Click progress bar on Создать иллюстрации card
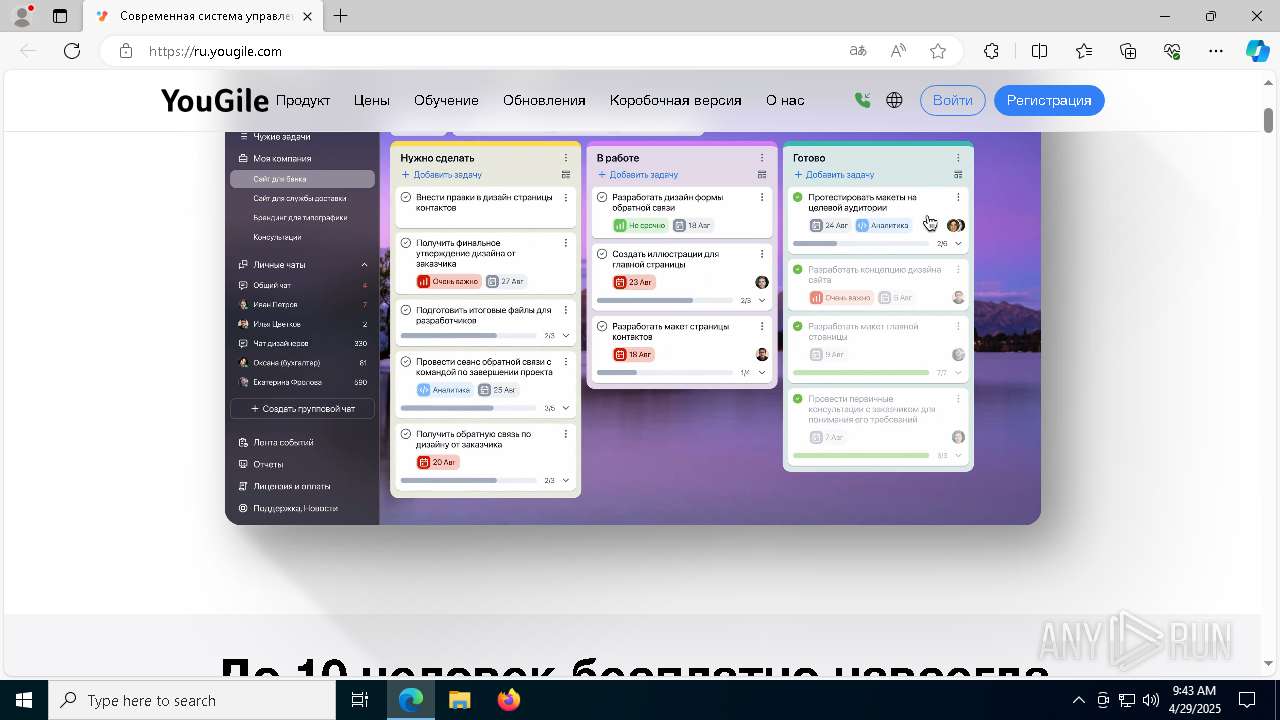 click(665, 301)
